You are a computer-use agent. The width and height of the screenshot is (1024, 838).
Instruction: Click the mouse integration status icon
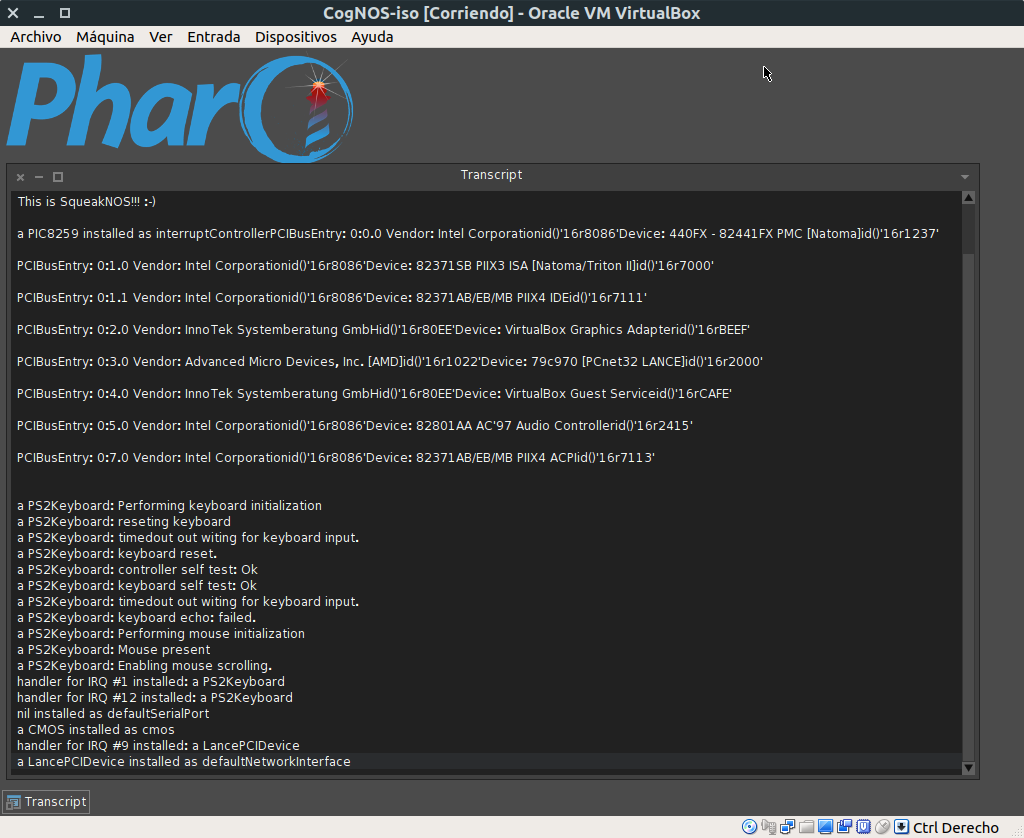coord(882,827)
